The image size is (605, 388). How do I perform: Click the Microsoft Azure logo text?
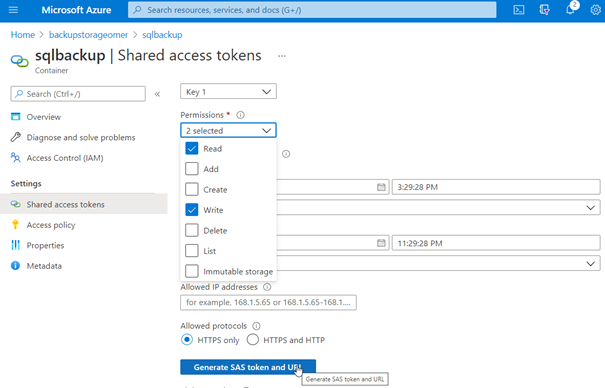click(76, 10)
